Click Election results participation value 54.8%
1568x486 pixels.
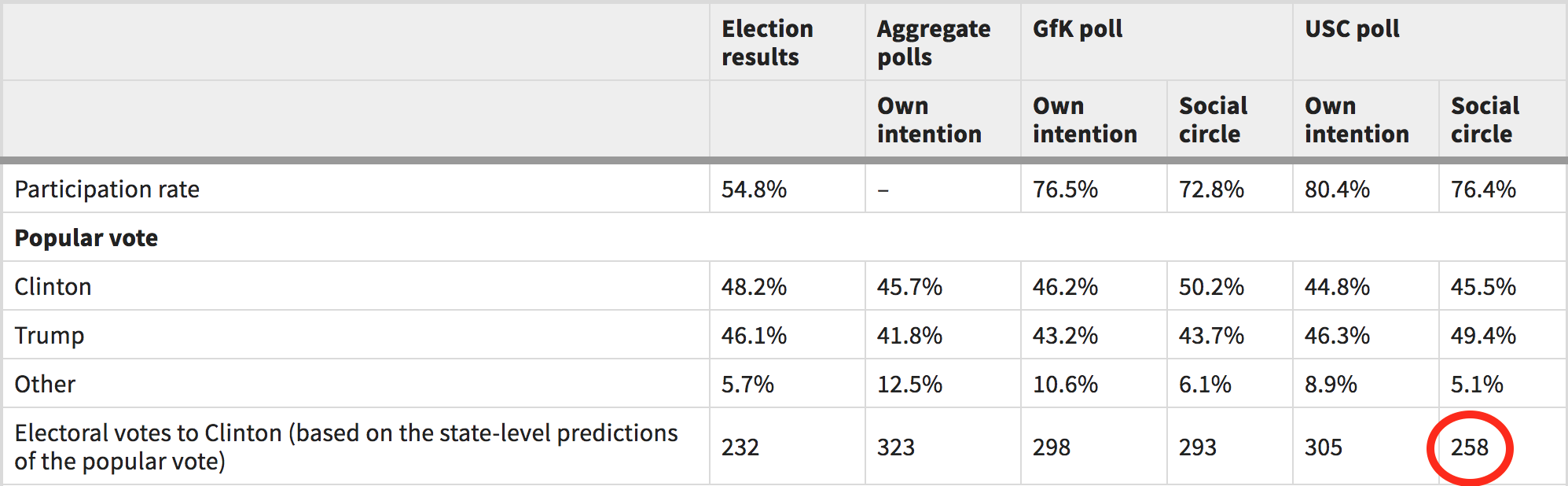pos(754,190)
